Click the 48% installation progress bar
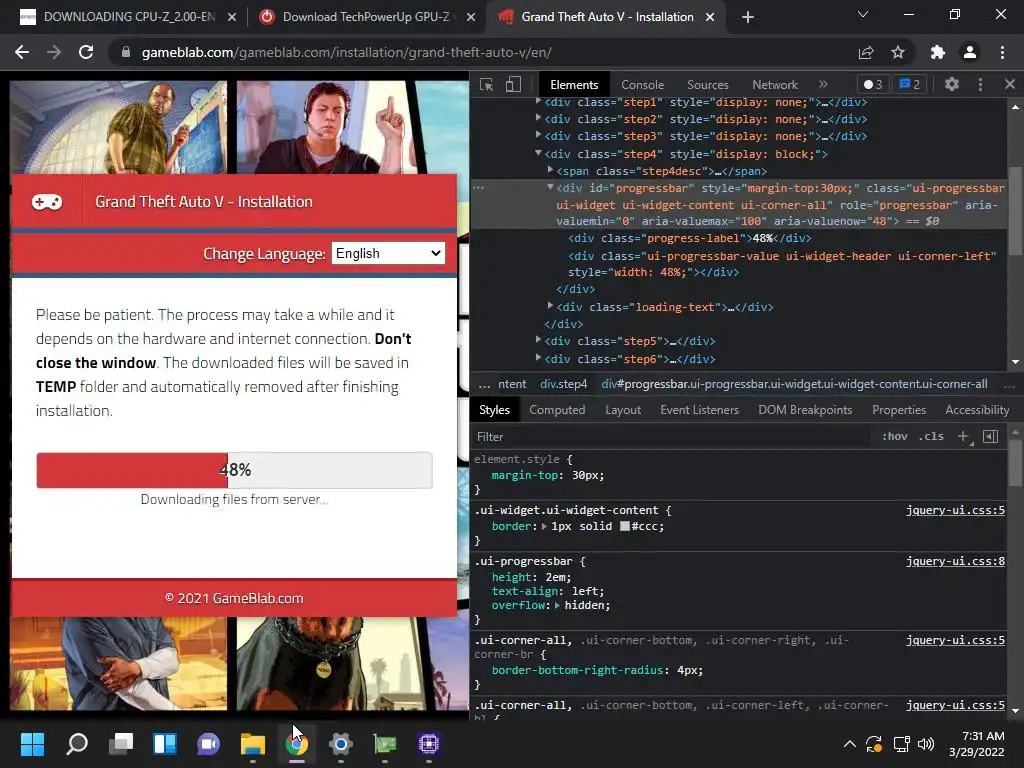1024x768 pixels. tap(234, 470)
